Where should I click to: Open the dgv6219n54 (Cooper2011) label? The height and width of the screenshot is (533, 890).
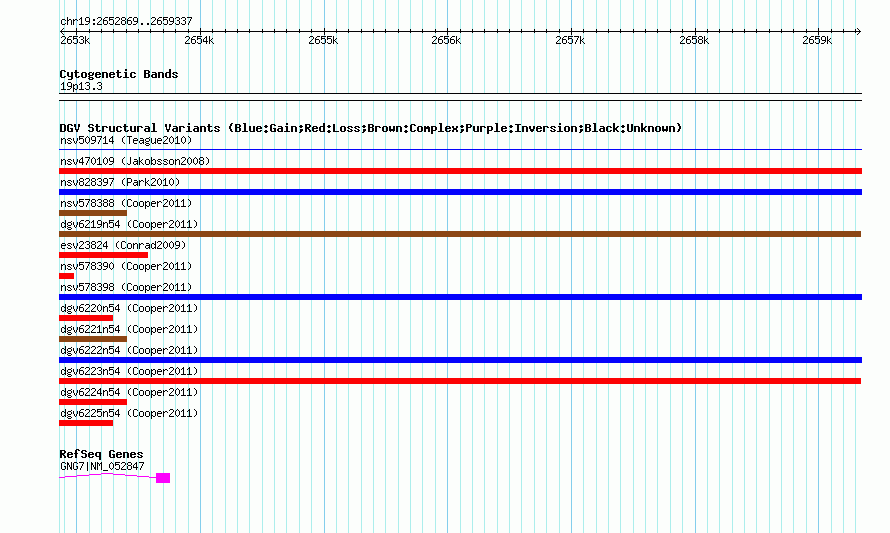click(129, 224)
